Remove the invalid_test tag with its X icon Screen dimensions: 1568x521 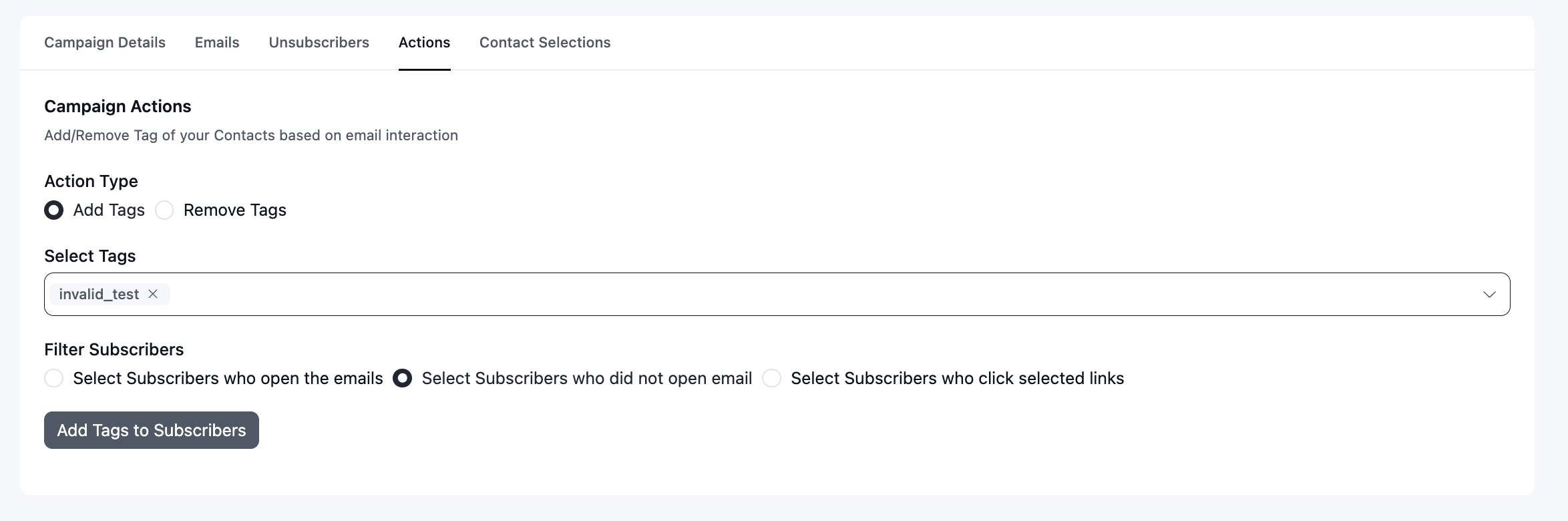click(153, 294)
